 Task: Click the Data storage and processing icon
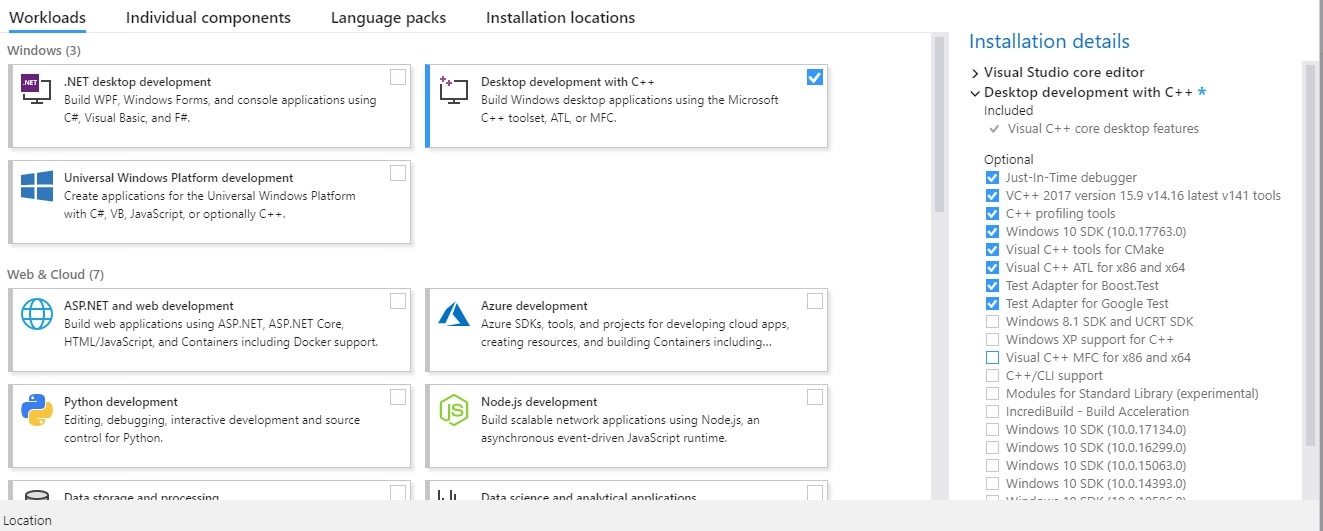click(x=37, y=495)
